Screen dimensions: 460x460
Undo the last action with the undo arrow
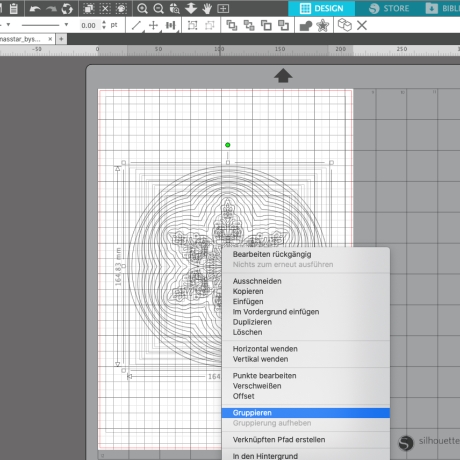(x=35, y=9)
